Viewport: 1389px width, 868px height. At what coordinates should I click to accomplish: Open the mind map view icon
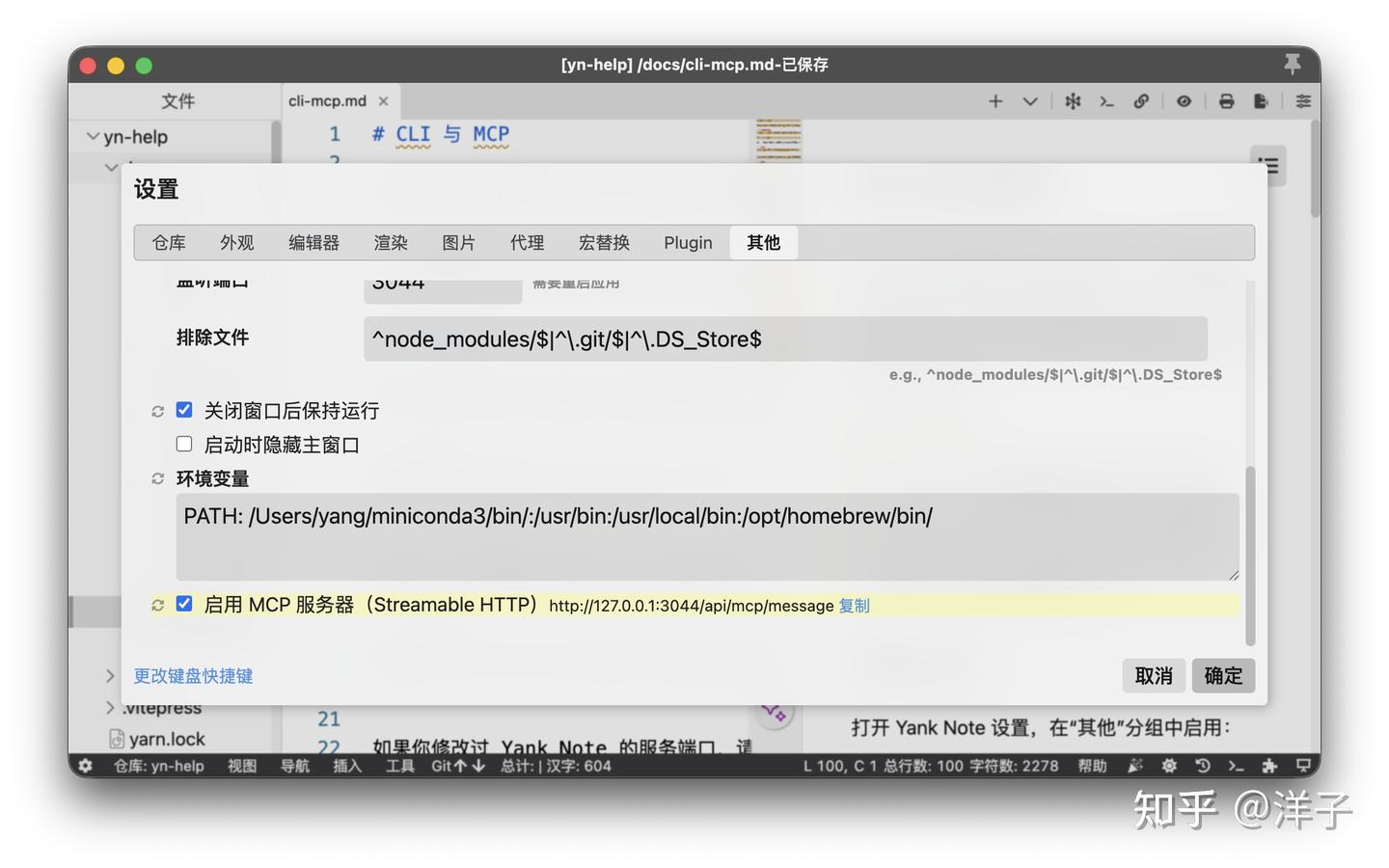pos(1073,101)
